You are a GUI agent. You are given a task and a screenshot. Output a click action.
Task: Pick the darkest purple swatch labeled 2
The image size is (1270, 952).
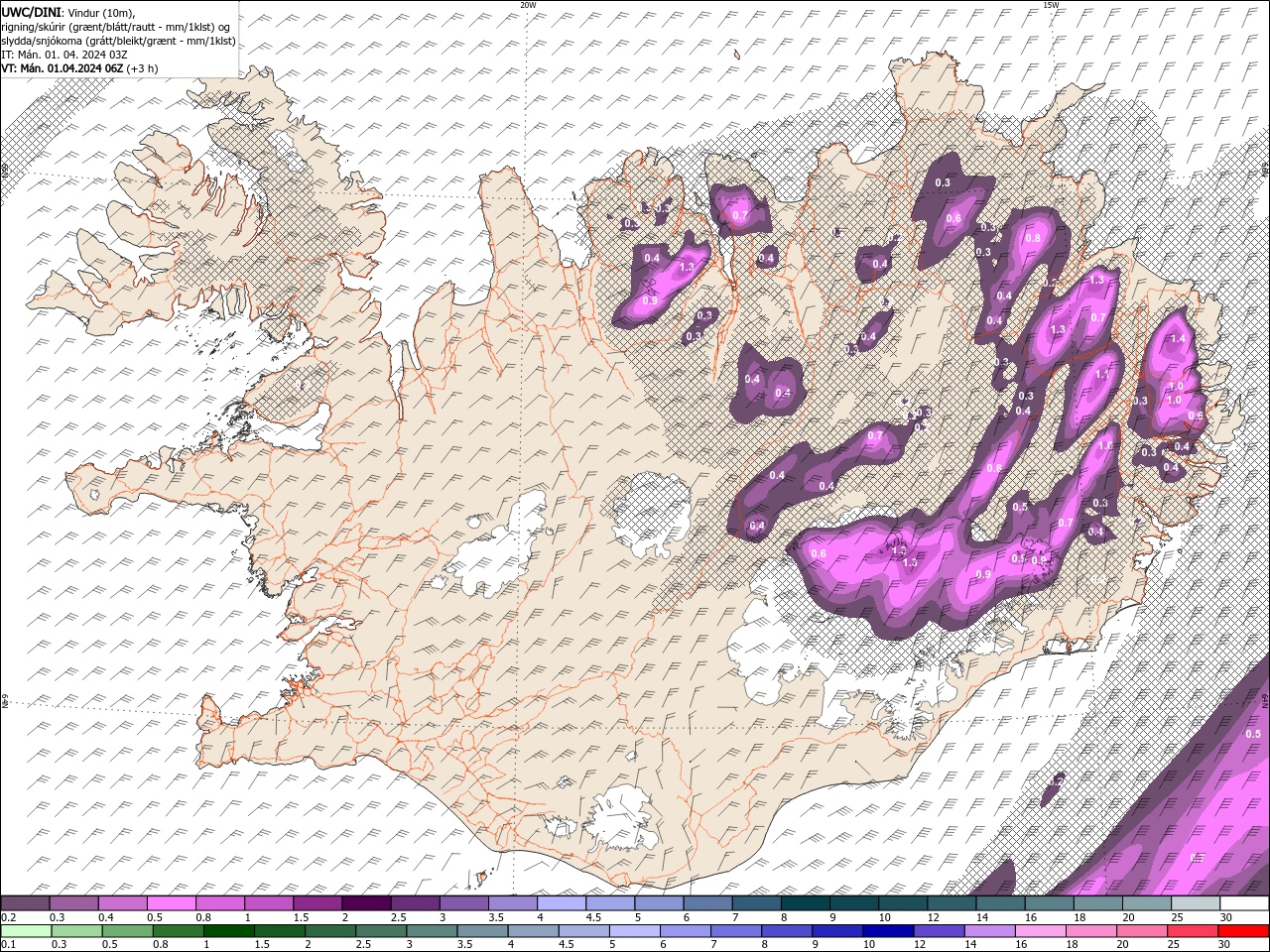365,903
